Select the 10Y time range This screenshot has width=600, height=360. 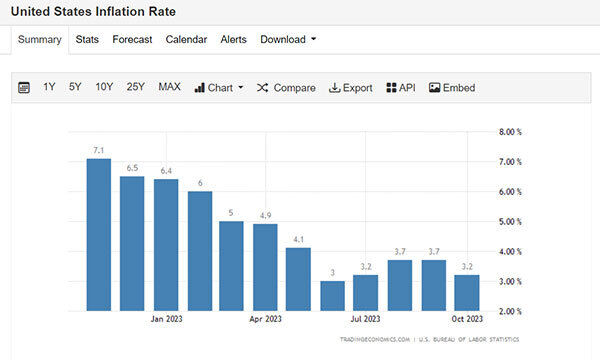coord(104,87)
